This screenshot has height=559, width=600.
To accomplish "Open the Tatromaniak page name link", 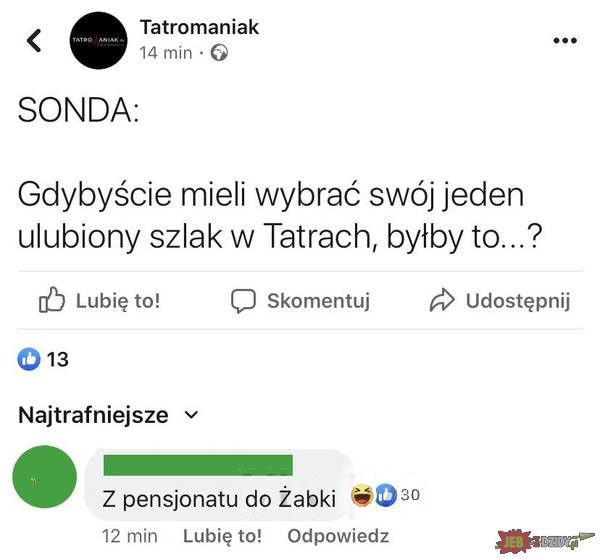I will pos(199,27).
